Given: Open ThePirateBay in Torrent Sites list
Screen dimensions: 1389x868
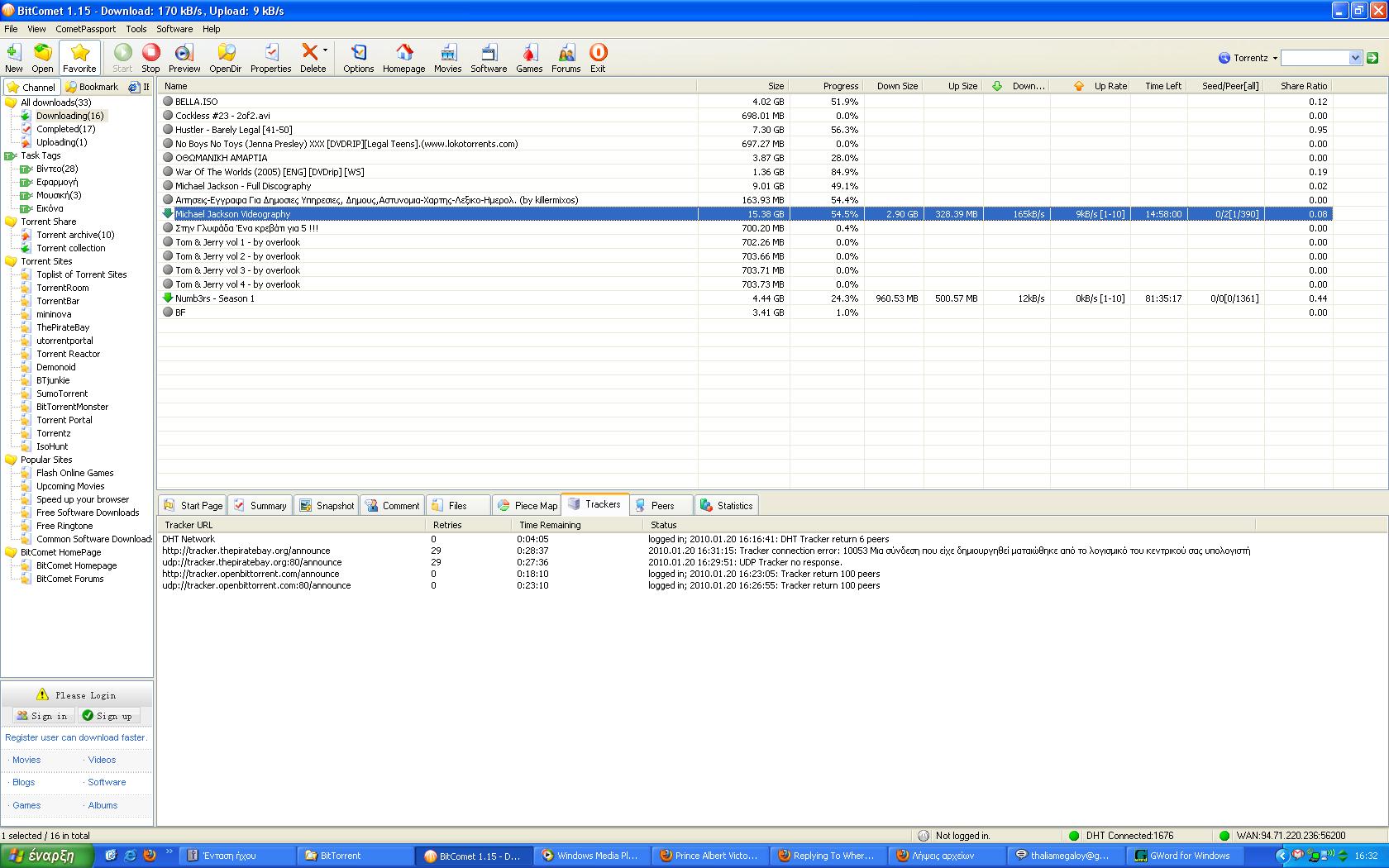Looking at the screenshot, I should click(62, 327).
